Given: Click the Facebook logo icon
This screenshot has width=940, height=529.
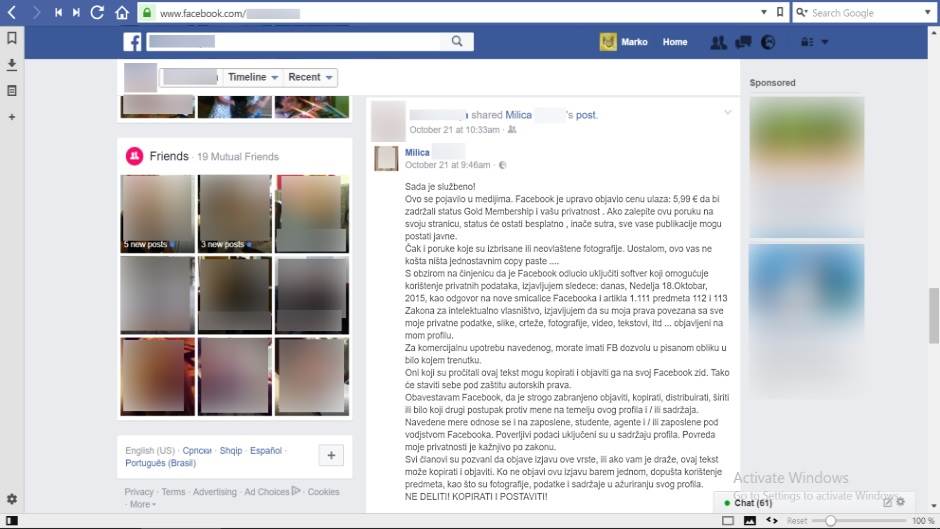Looking at the screenshot, I should click(133, 42).
